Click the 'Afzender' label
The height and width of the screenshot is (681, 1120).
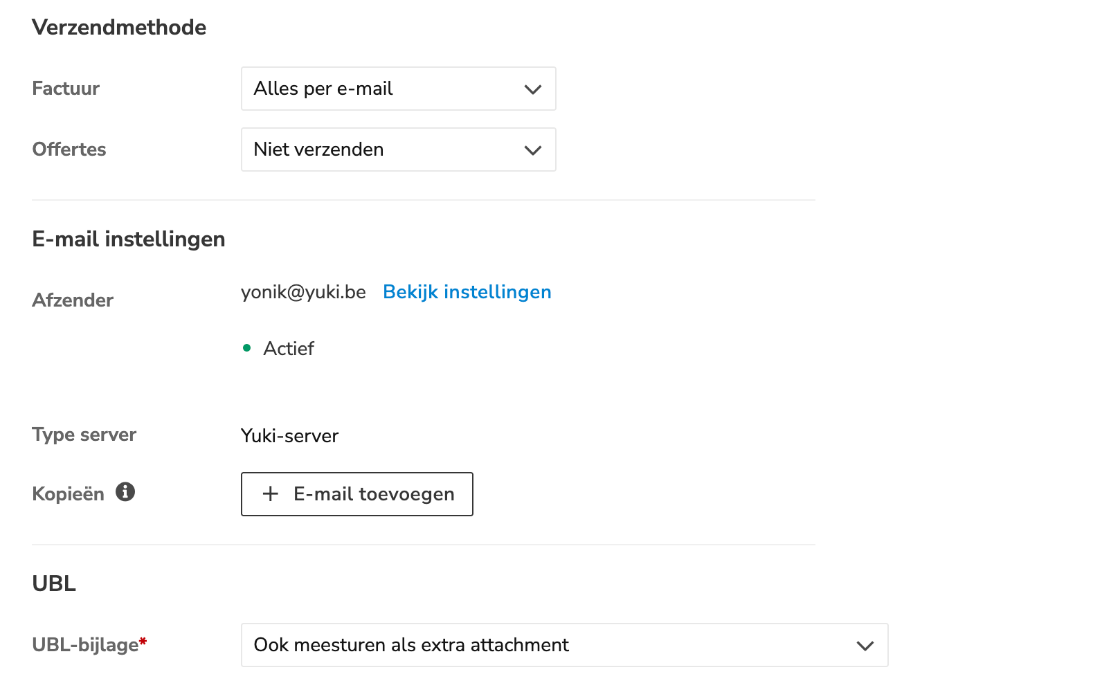coord(72,300)
